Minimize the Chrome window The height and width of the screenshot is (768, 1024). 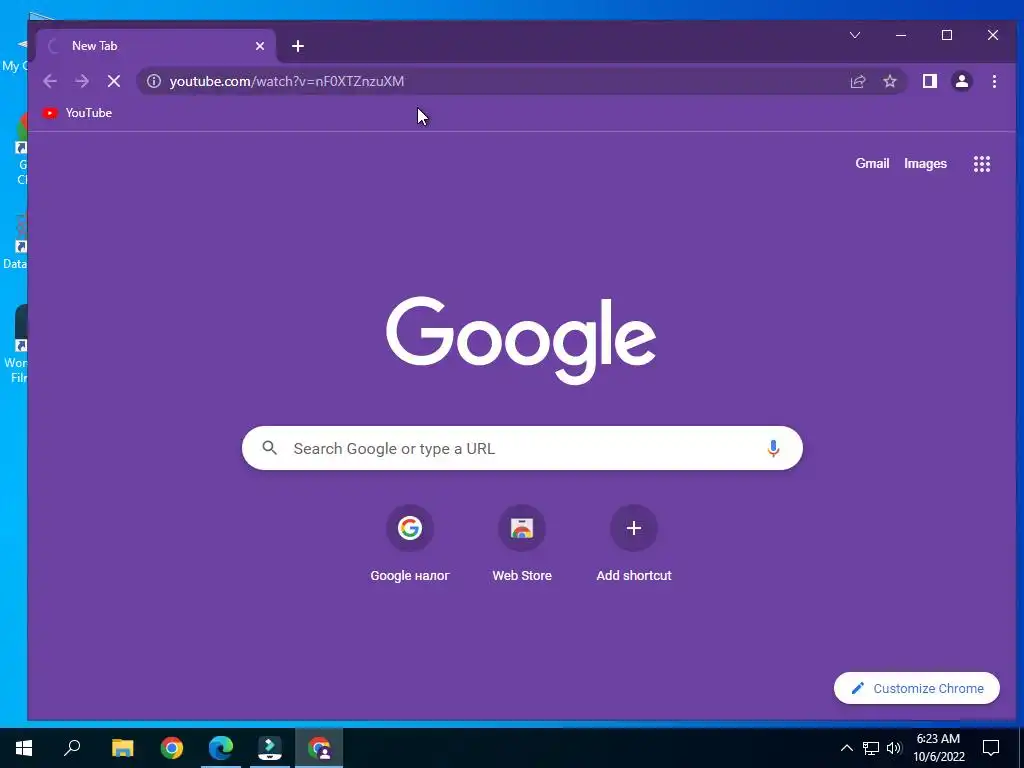901,35
